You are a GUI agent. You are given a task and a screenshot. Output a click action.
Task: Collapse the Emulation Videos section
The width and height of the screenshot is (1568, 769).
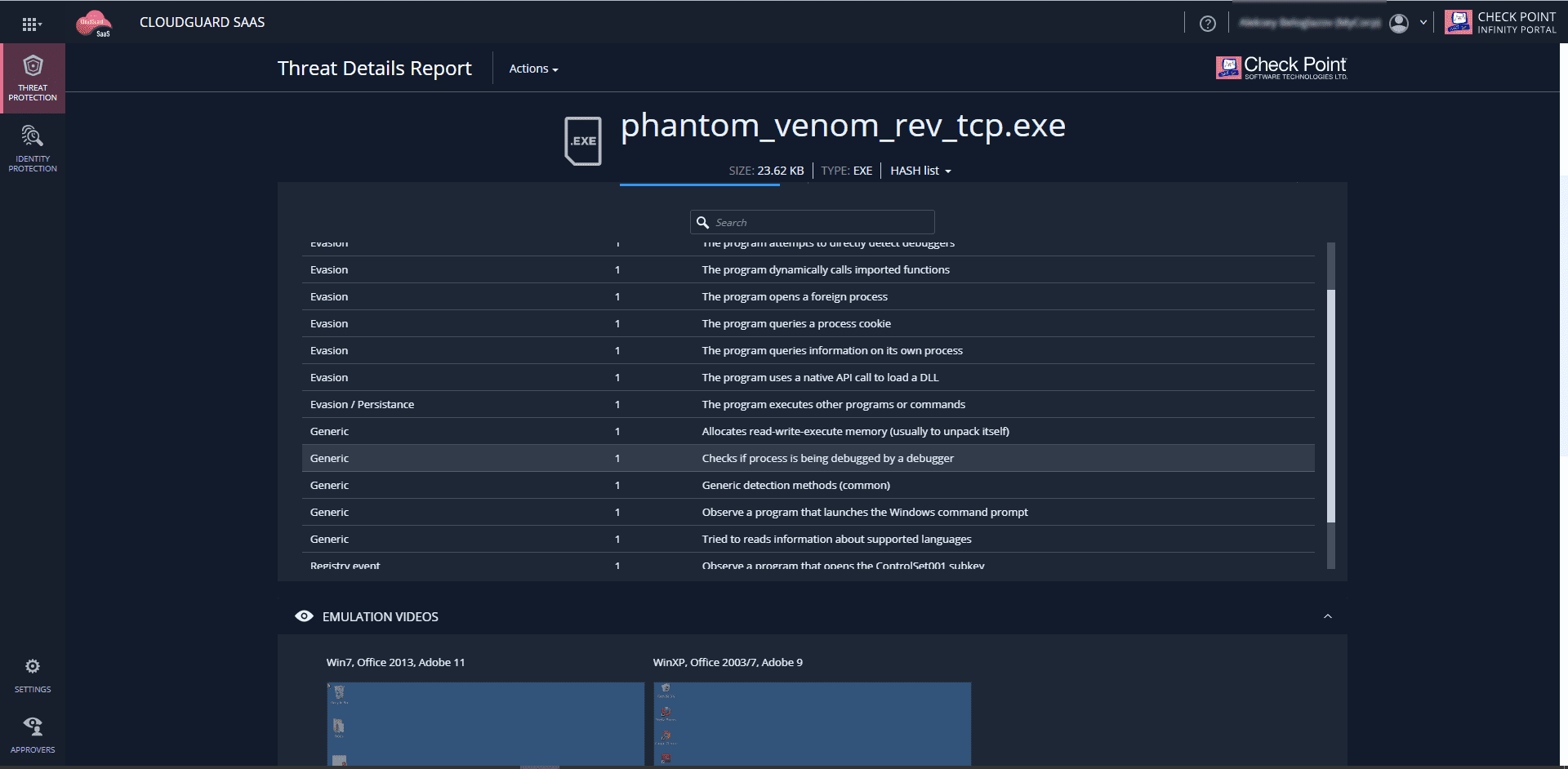coord(1327,616)
